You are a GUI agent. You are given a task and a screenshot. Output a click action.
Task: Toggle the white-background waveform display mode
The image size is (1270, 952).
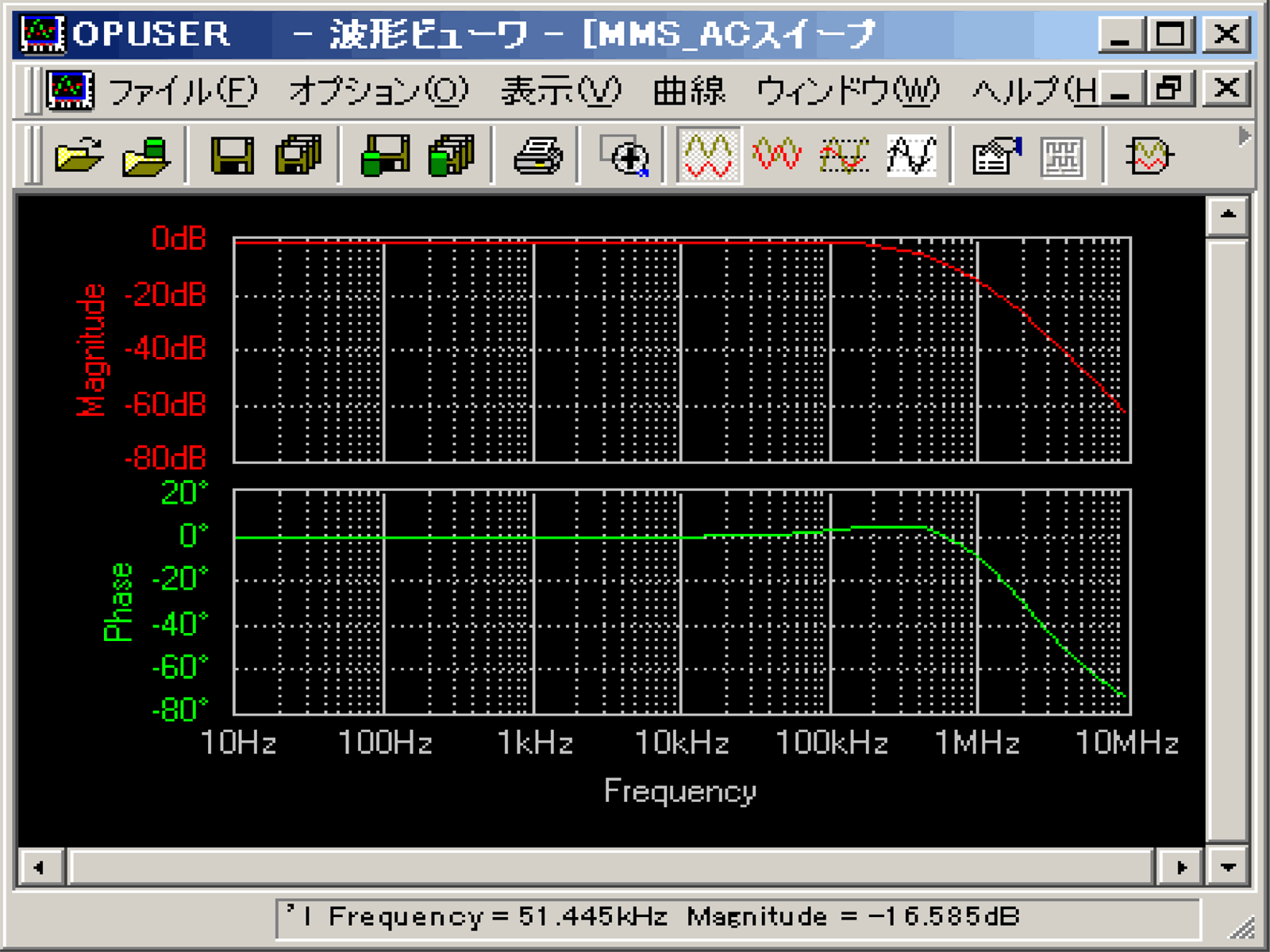click(x=911, y=155)
